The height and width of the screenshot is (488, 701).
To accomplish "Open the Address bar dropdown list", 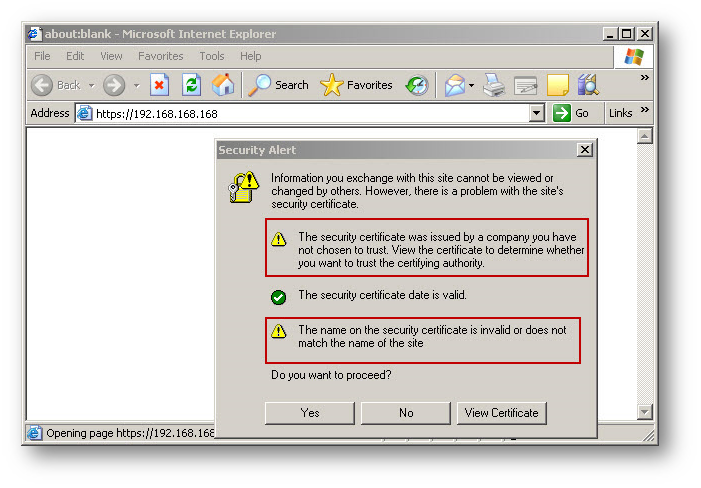I will click(x=536, y=113).
